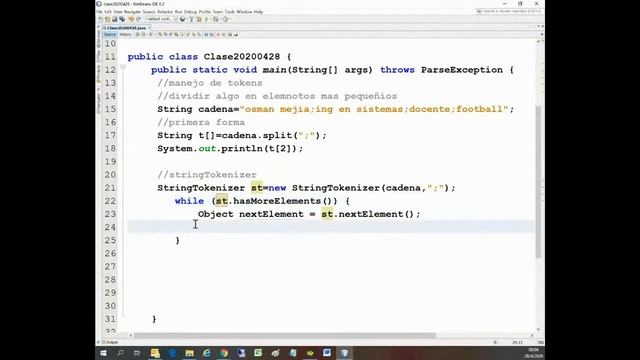Open Word from the taskbar
Image resolution: width=640 pixels, height=360 pixels.
pyautogui.click(x=327, y=353)
